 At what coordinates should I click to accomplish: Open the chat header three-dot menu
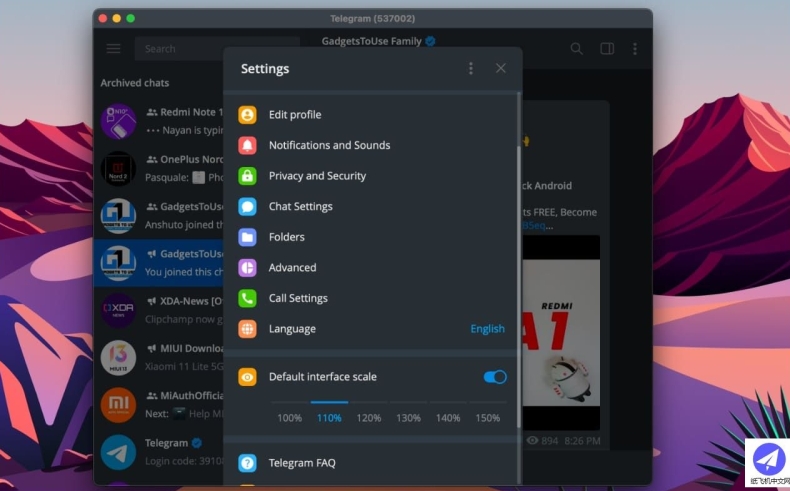[634, 48]
